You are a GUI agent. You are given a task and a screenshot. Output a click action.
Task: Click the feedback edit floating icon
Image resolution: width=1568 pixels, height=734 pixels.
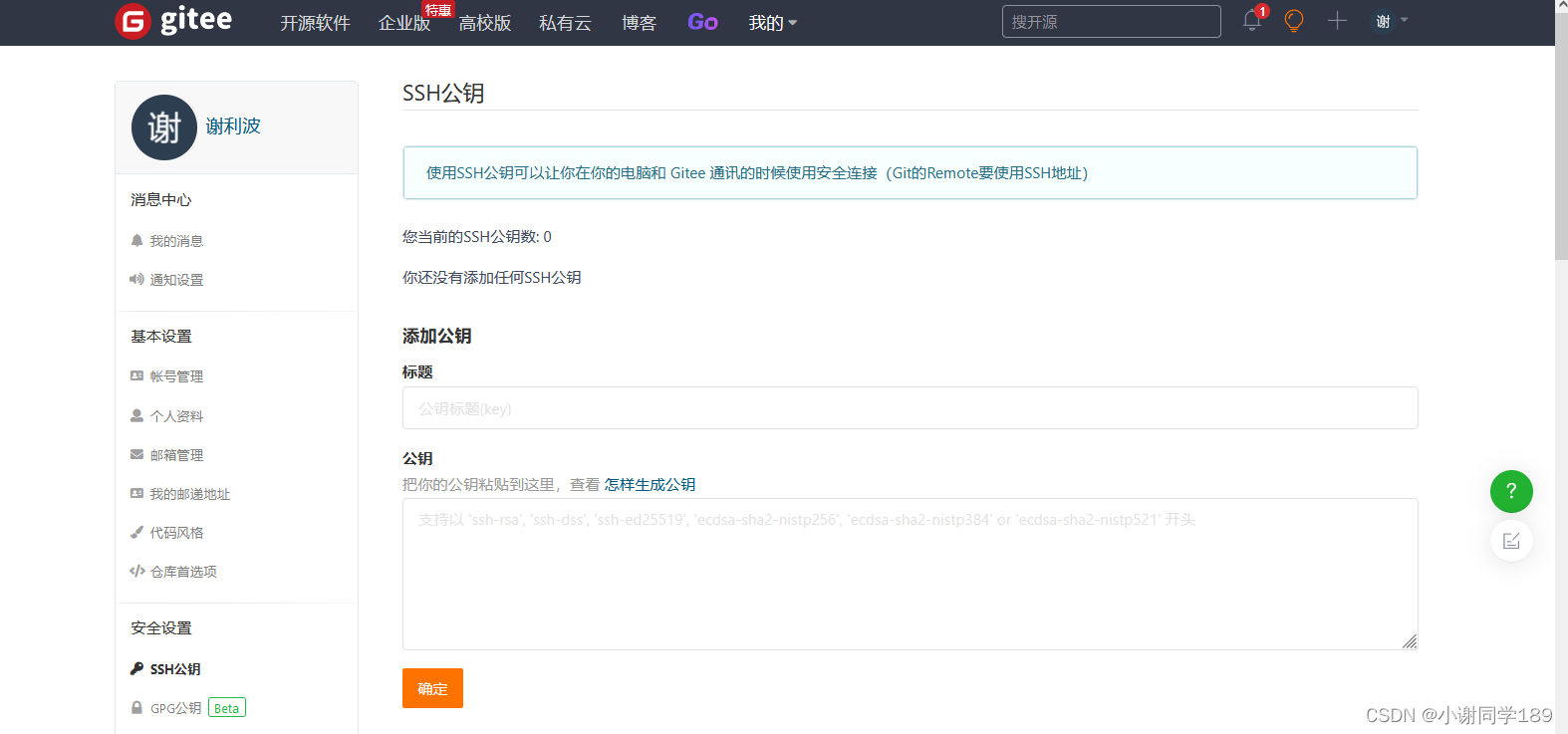[1511, 541]
